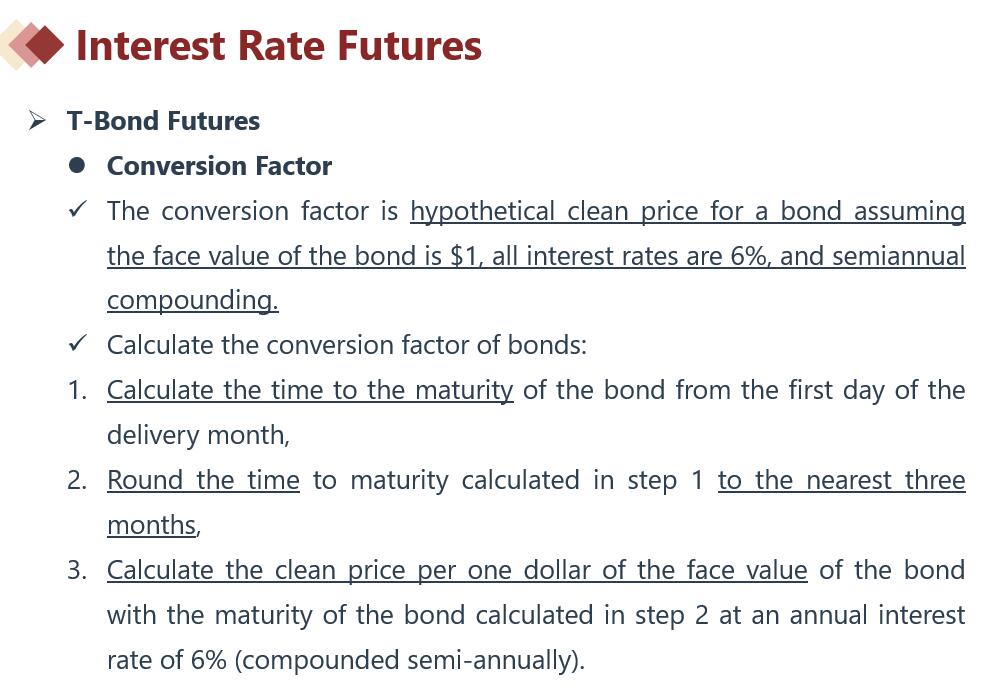Click the 'Interest Rate Futures' title

click(x=278, y=46)
